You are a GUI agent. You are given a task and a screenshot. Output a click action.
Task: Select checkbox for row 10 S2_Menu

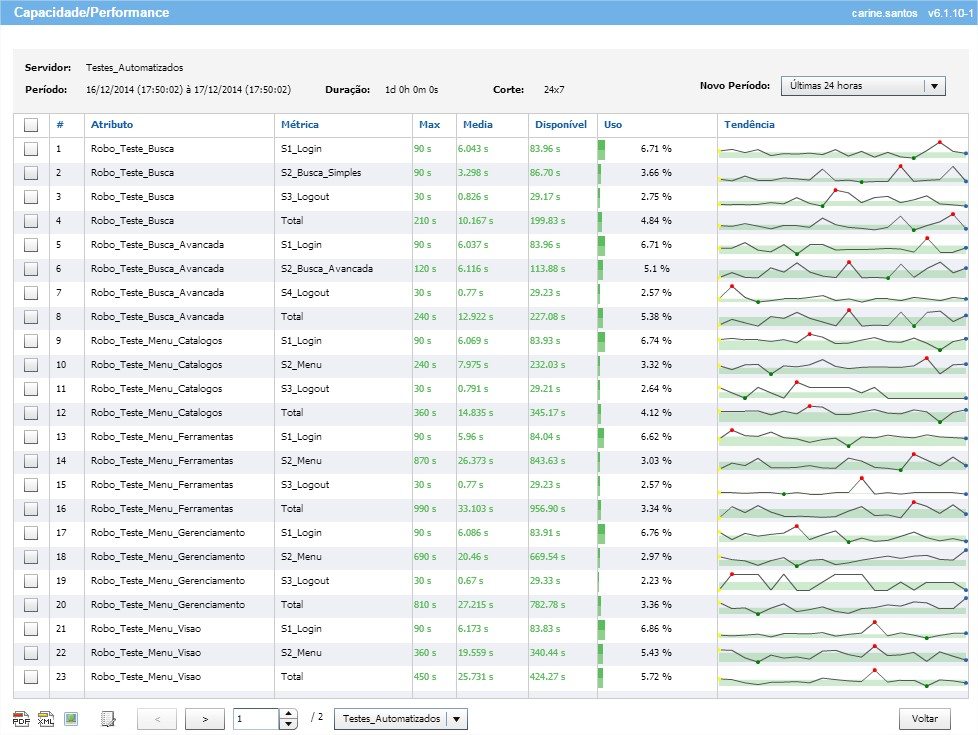(31, 365)
